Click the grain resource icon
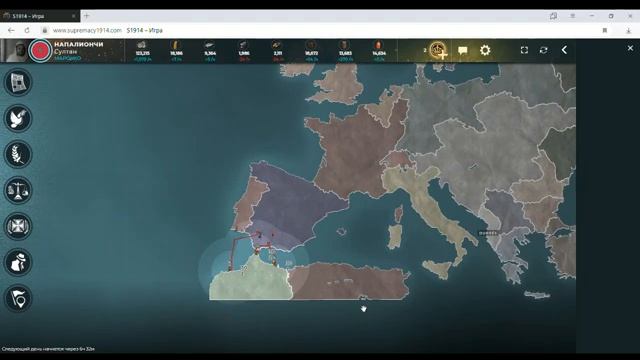 click(176, 44)
